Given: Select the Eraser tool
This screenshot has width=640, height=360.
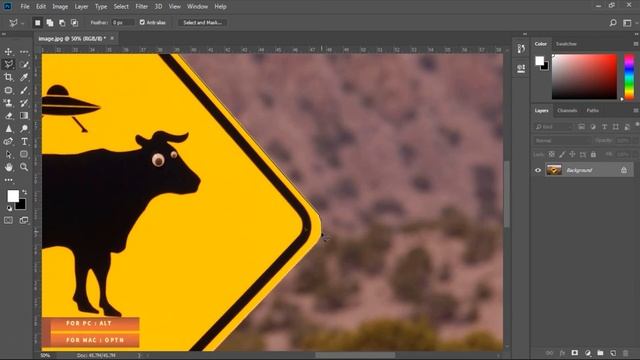Looking at the screenshot, I should (x=8, y=116).
